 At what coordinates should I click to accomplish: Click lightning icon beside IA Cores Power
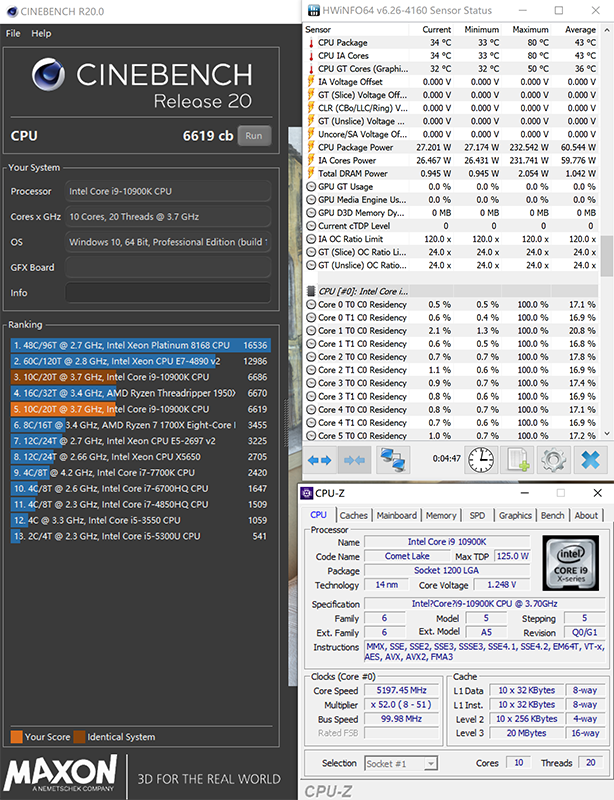(x=311, y=160)
